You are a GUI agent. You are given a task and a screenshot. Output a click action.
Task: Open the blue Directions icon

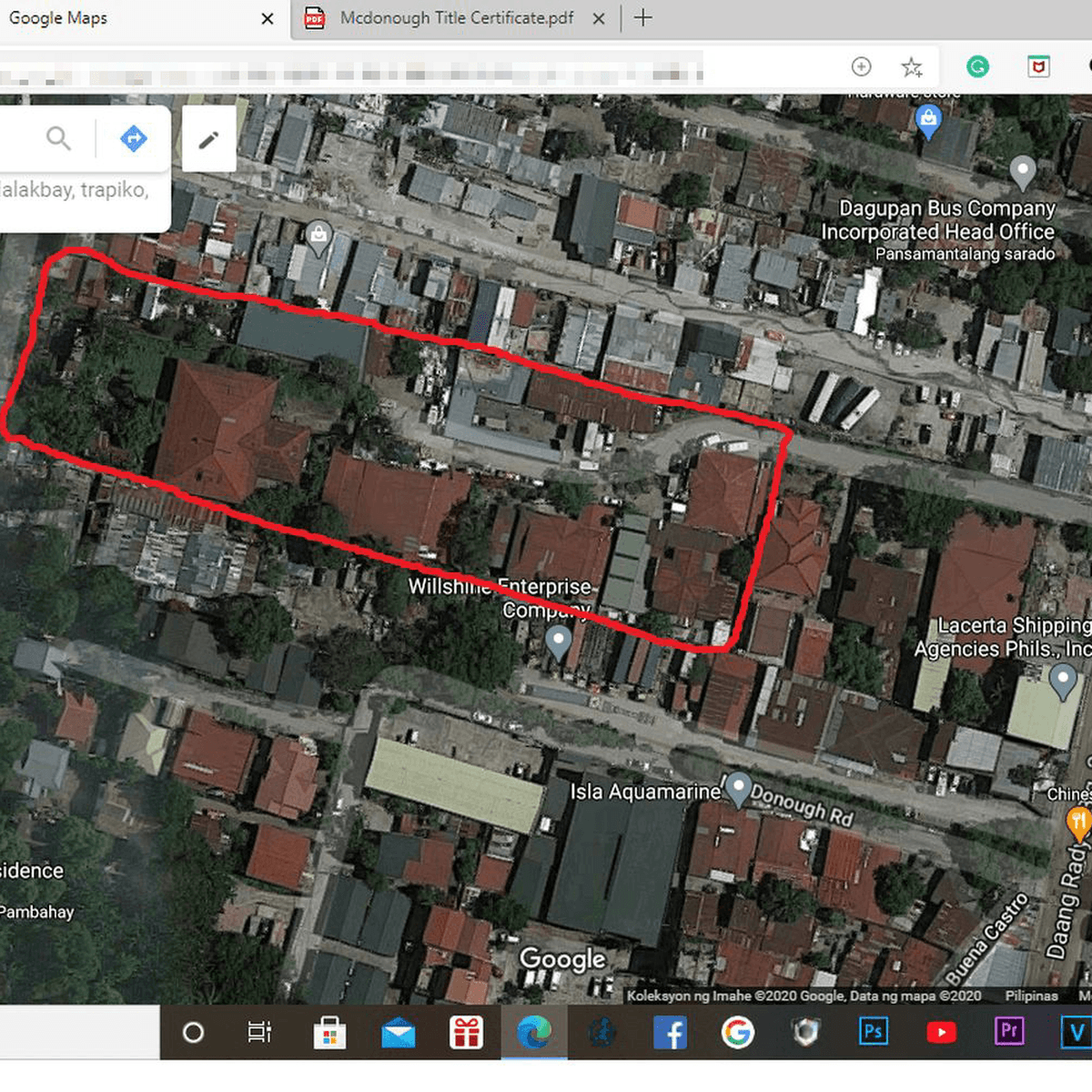pos(133,138)
